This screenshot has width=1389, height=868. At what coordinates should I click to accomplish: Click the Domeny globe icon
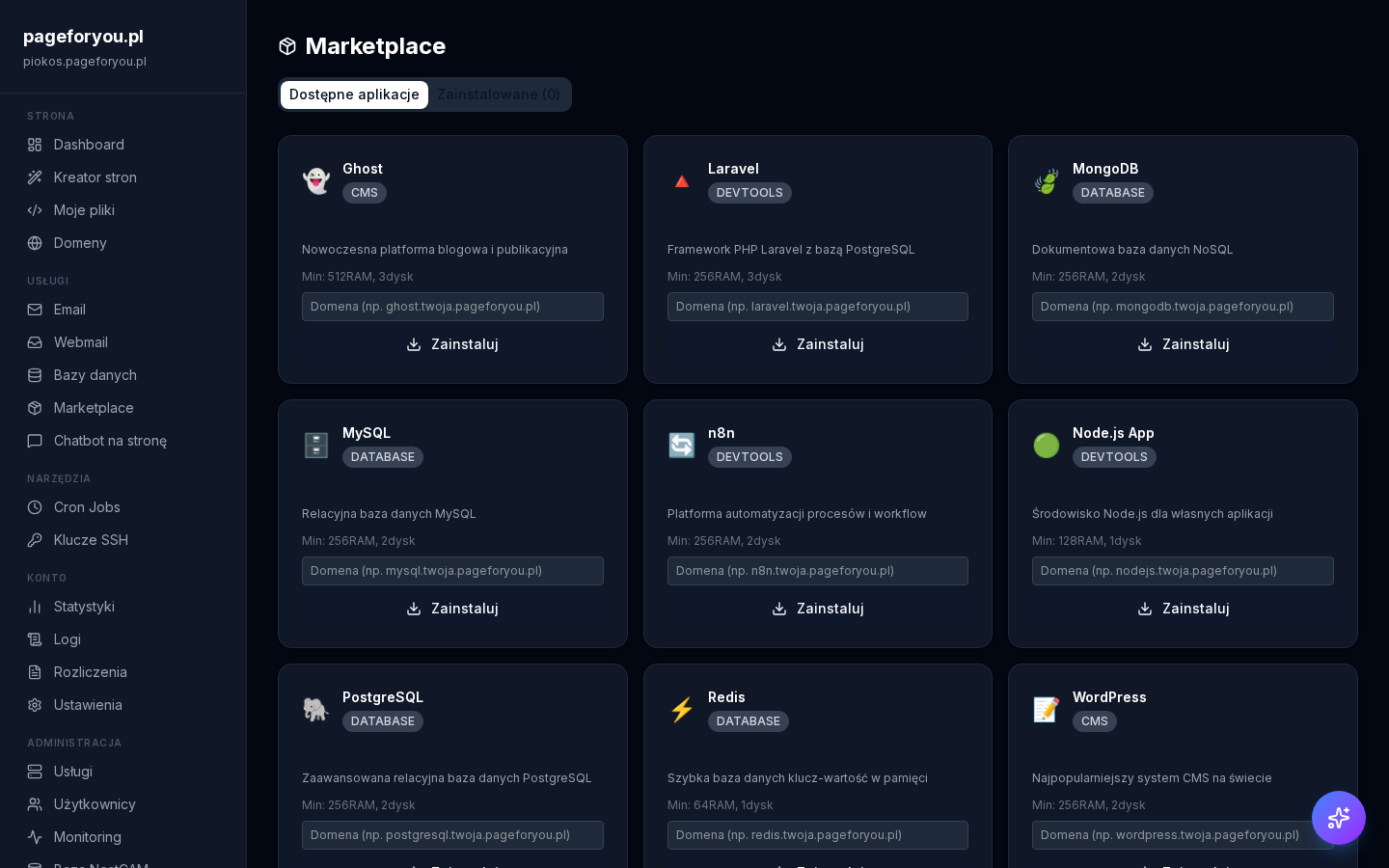35,243
